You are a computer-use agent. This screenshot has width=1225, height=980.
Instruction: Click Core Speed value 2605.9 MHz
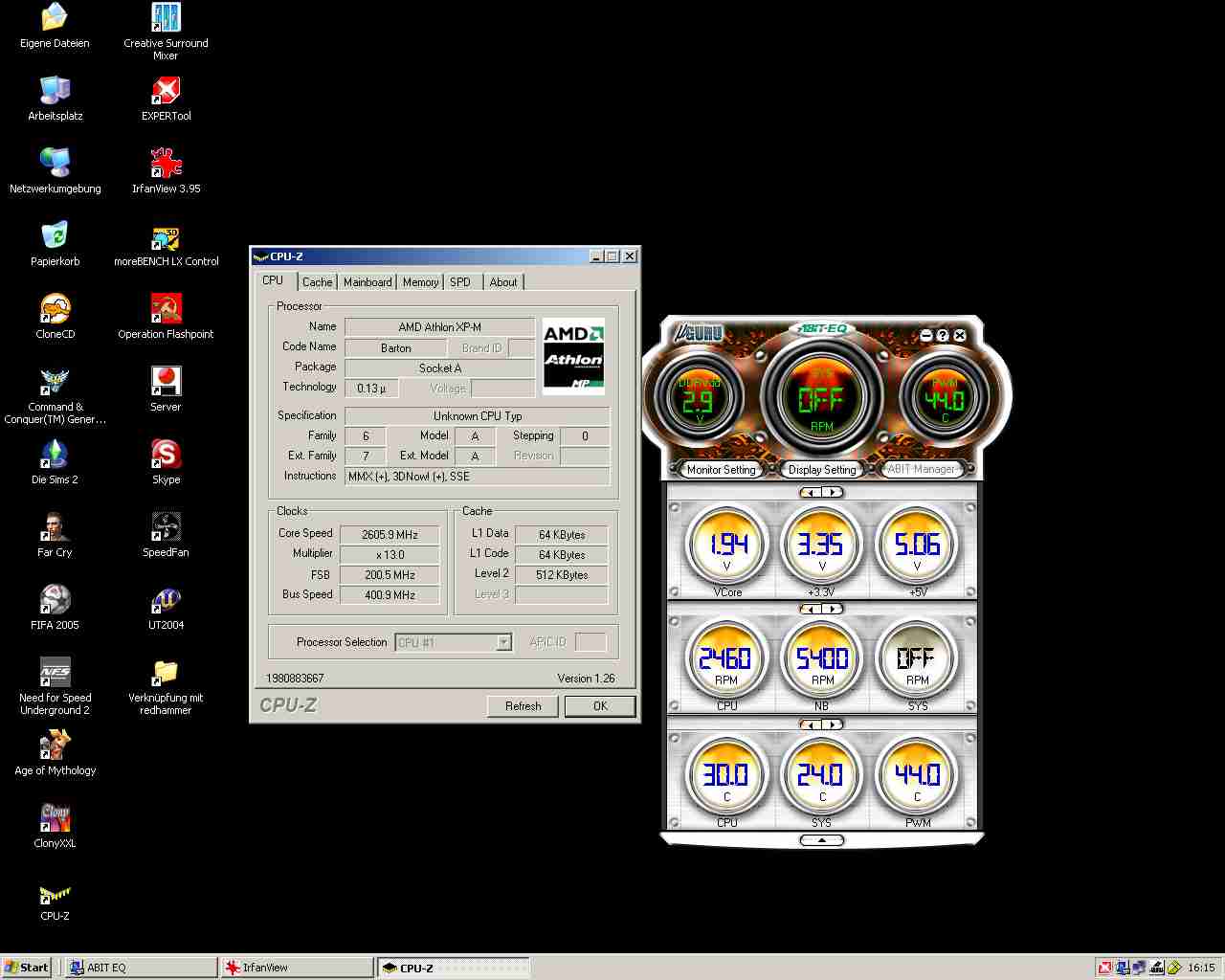click(x=390, y=535)
